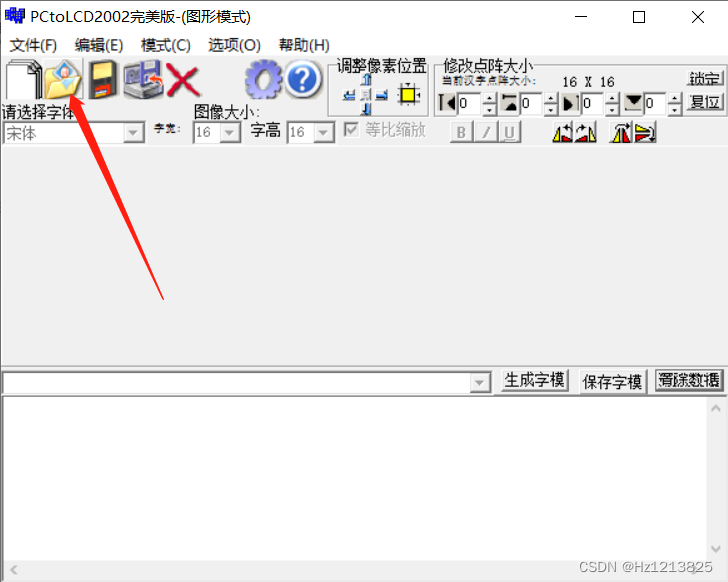Screen dimensions: 728x582
Task: Click the bottom edge matrix size arrow
Action: click(x=634, y=103)
